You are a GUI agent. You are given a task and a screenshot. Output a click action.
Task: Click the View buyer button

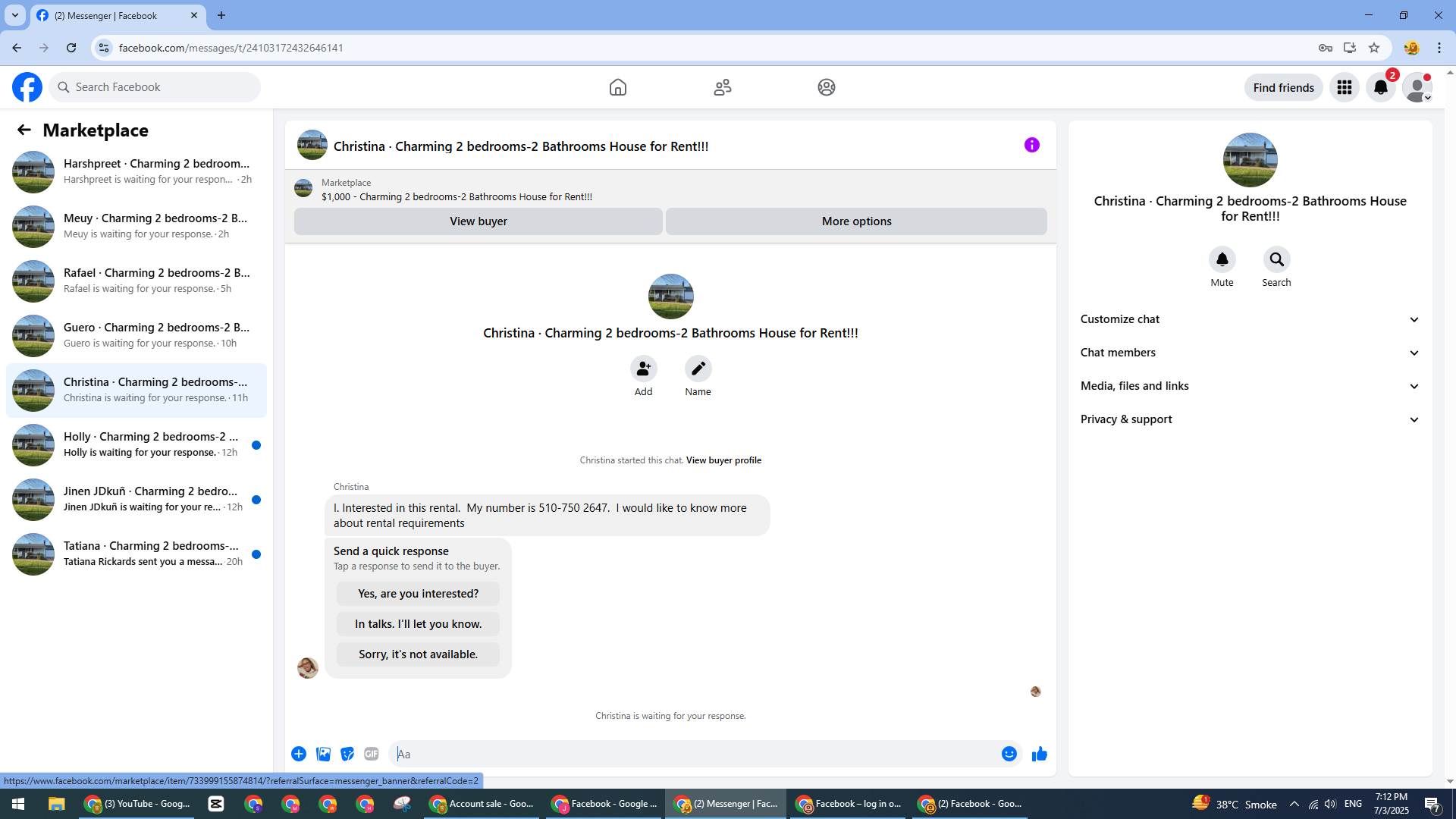[x=478, y=221]
